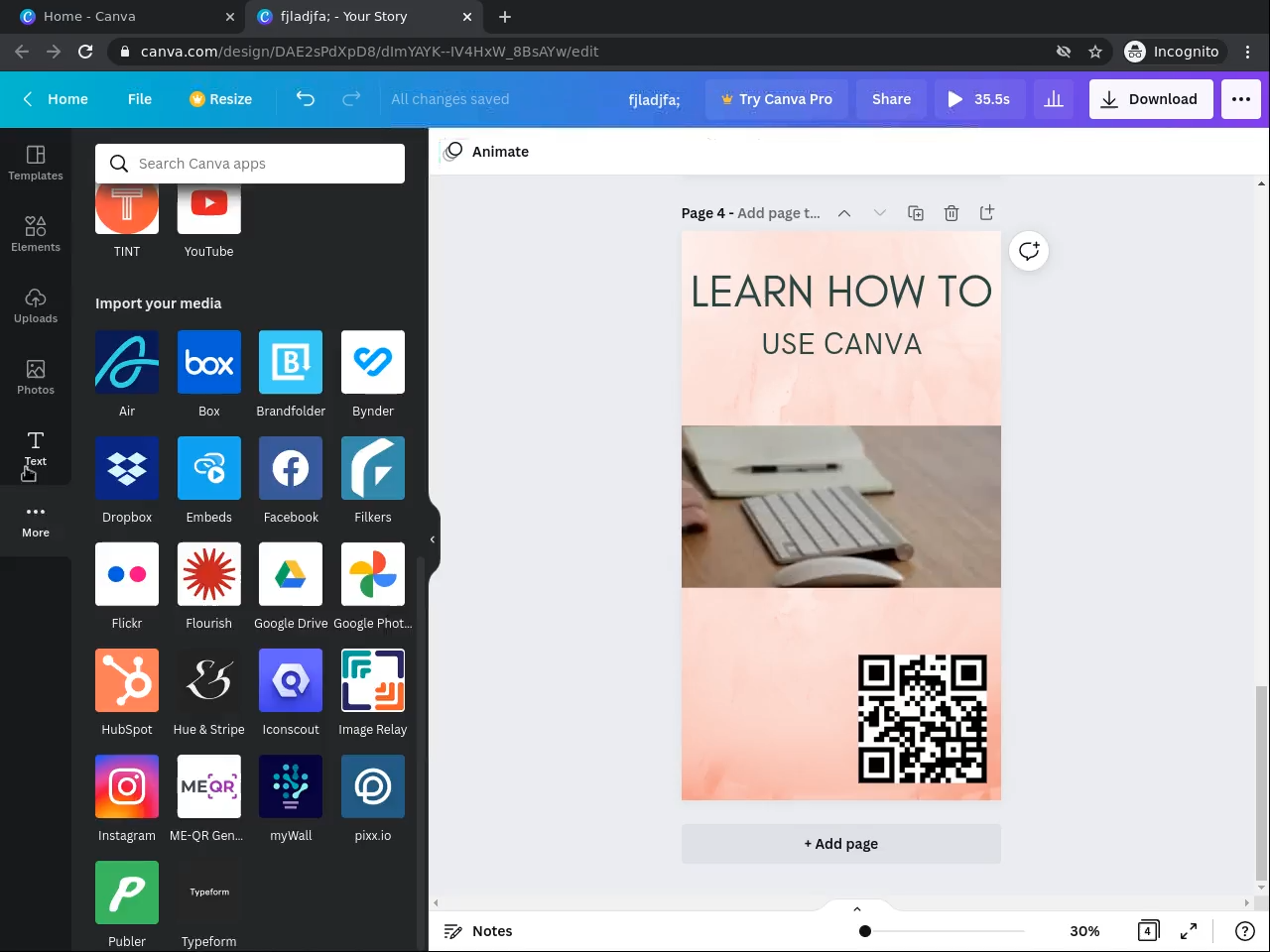
Task: Open the TINT app
Action: 127,208
